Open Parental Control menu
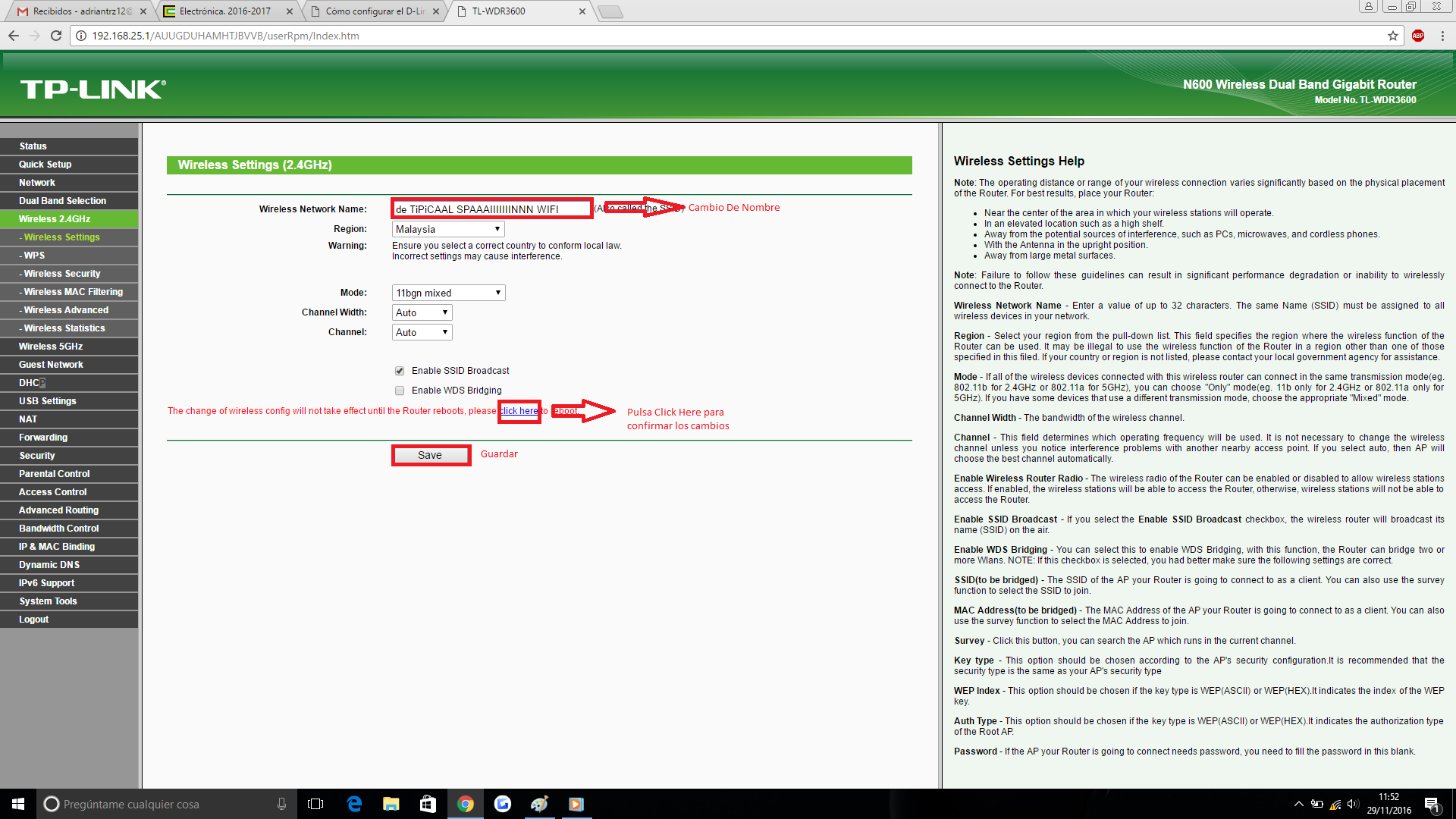 pyautogui.click(x=69, y=474)
